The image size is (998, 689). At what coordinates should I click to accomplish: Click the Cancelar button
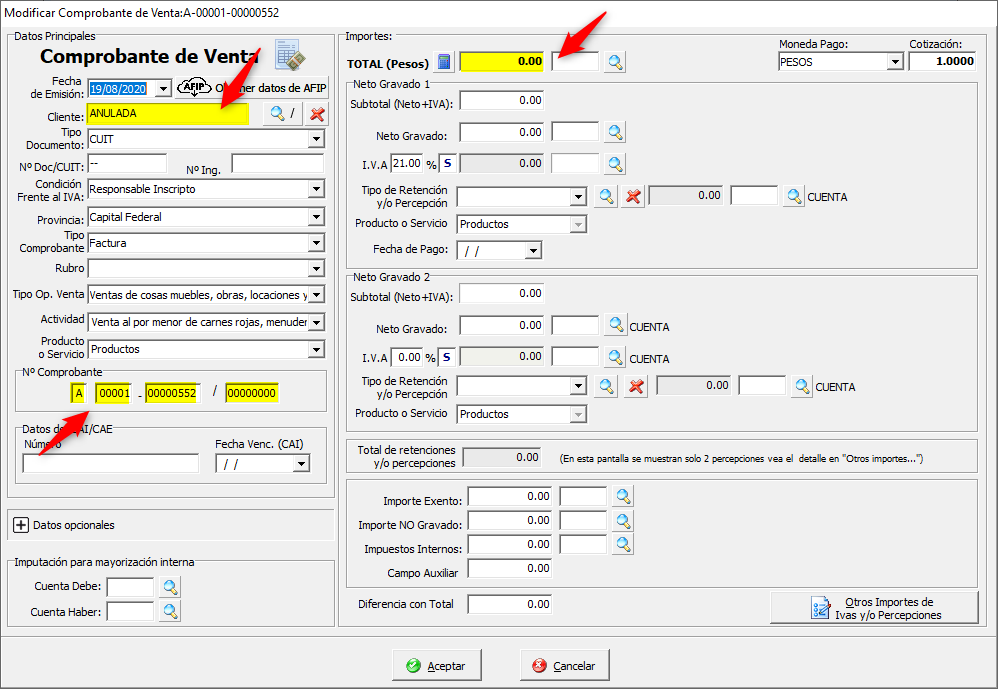[x=565, y=665]
